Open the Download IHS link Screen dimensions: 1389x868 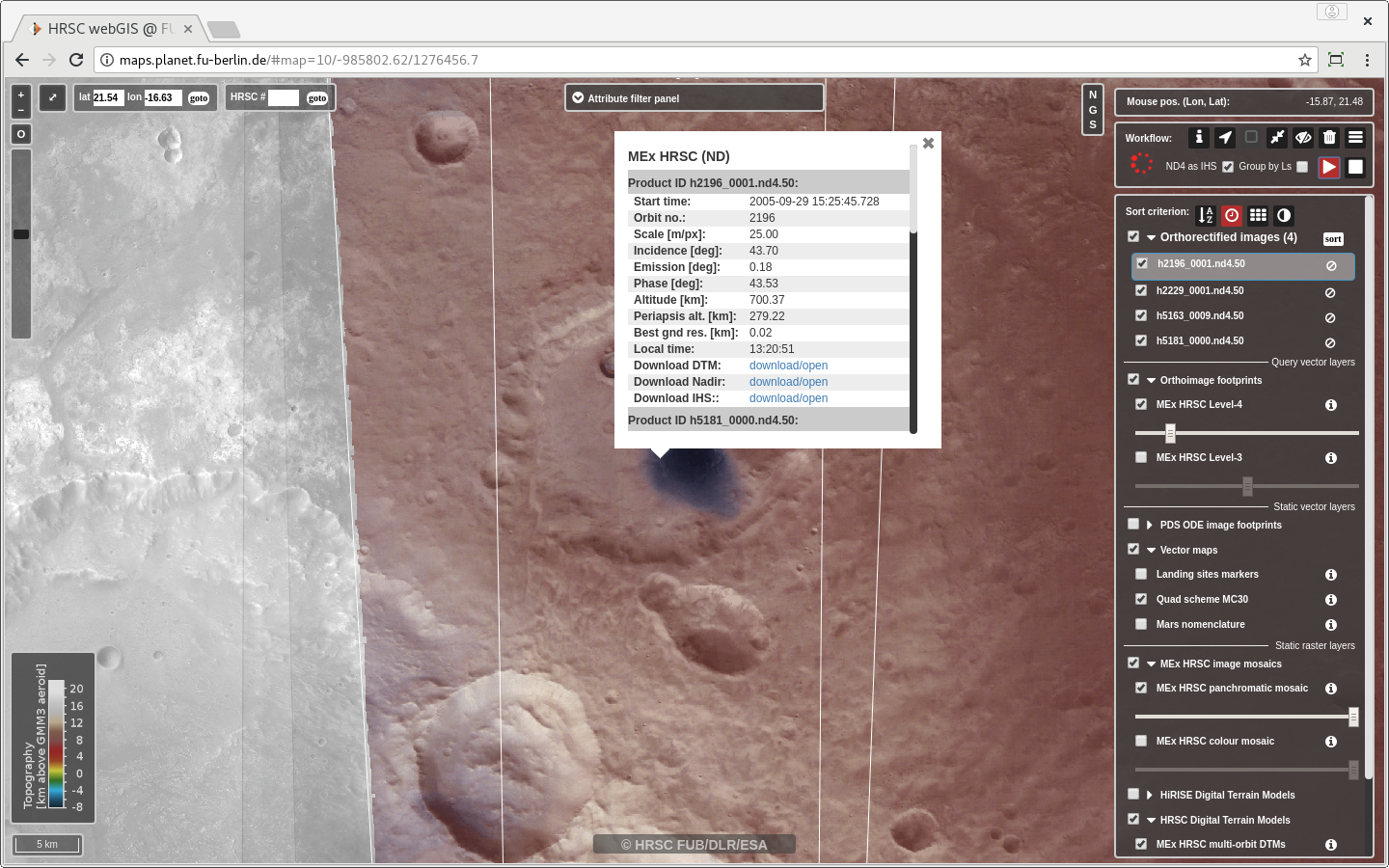coord(788,398)
